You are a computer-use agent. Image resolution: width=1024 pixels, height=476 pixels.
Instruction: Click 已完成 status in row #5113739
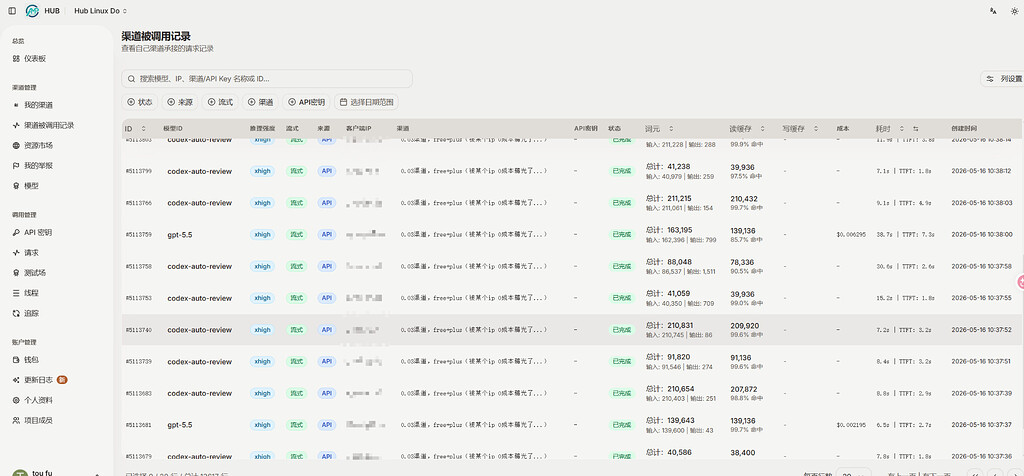620,362
